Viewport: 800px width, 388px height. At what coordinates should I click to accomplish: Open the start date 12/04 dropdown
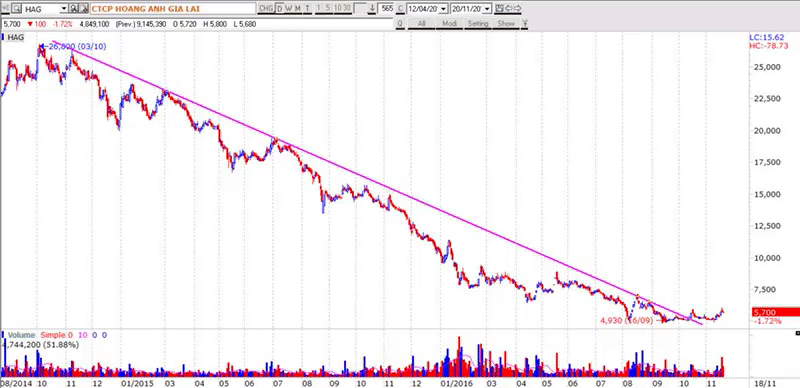443,9
